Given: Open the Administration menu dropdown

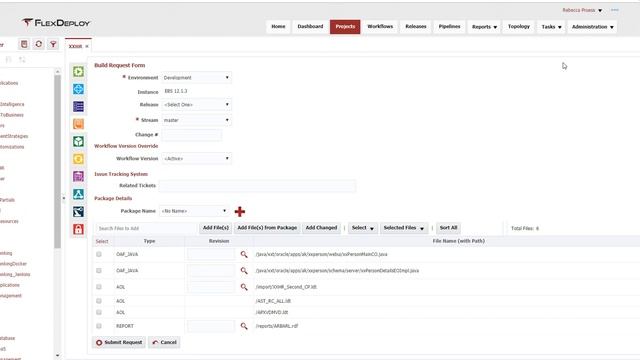Looking at the screenshot, I should (592, 27).
